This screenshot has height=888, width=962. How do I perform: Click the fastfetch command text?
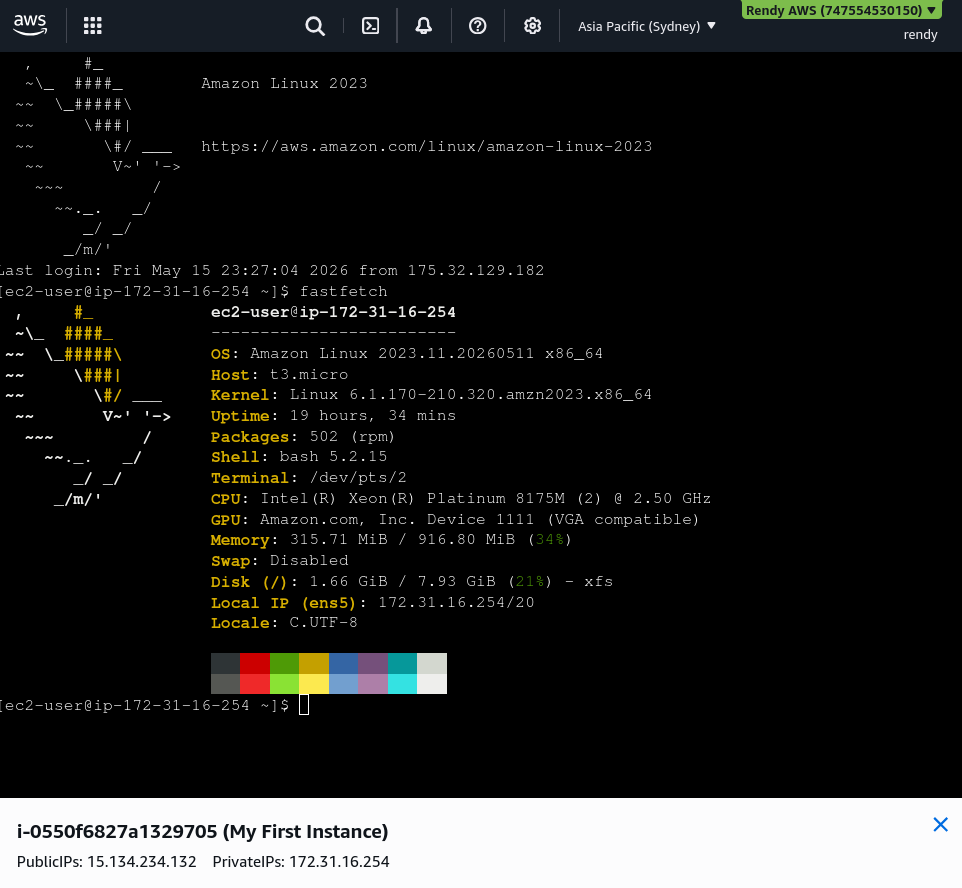(x=344, y=291)
